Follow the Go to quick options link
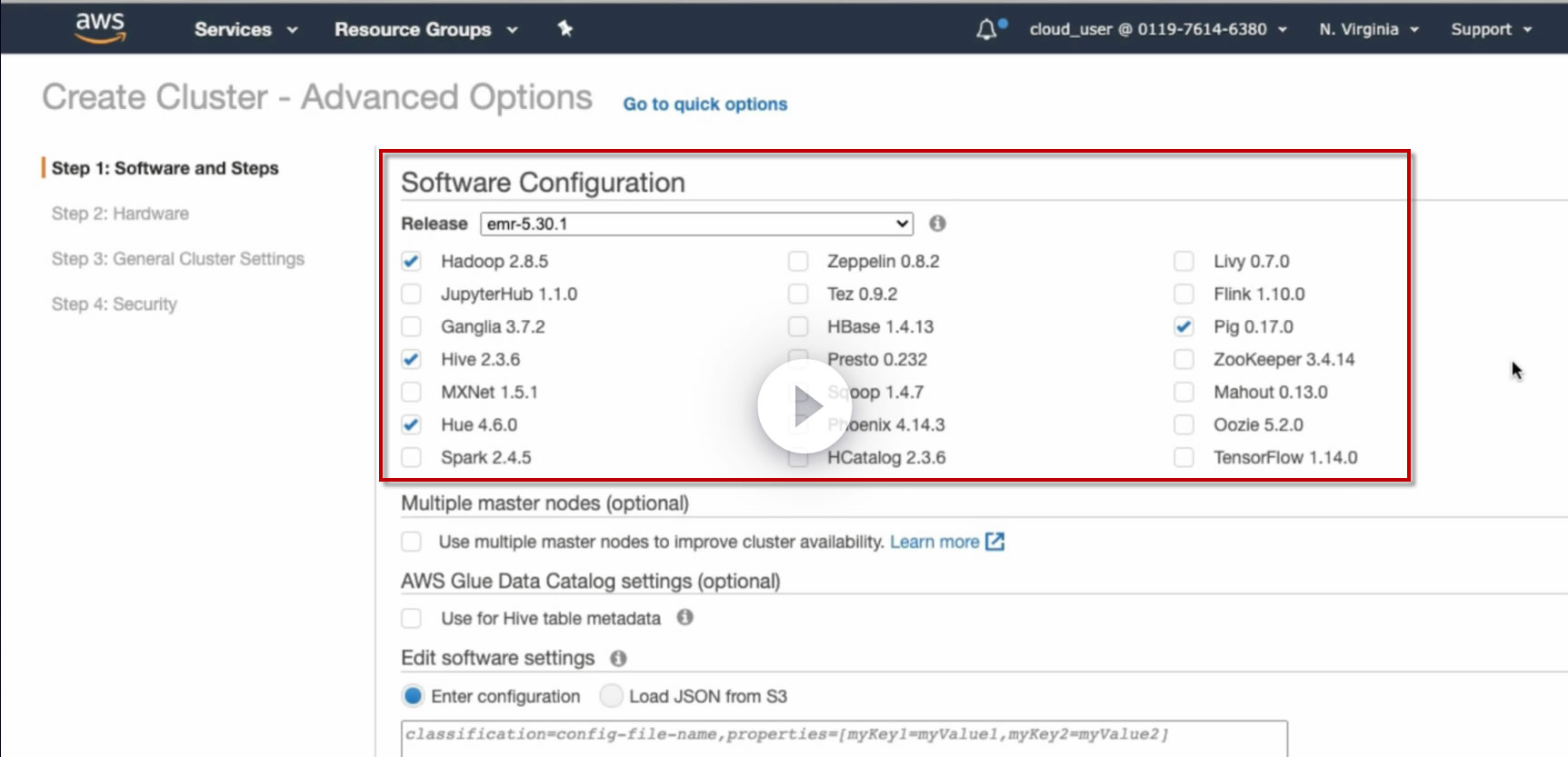The image size is (1568, 757). [705, 105]
